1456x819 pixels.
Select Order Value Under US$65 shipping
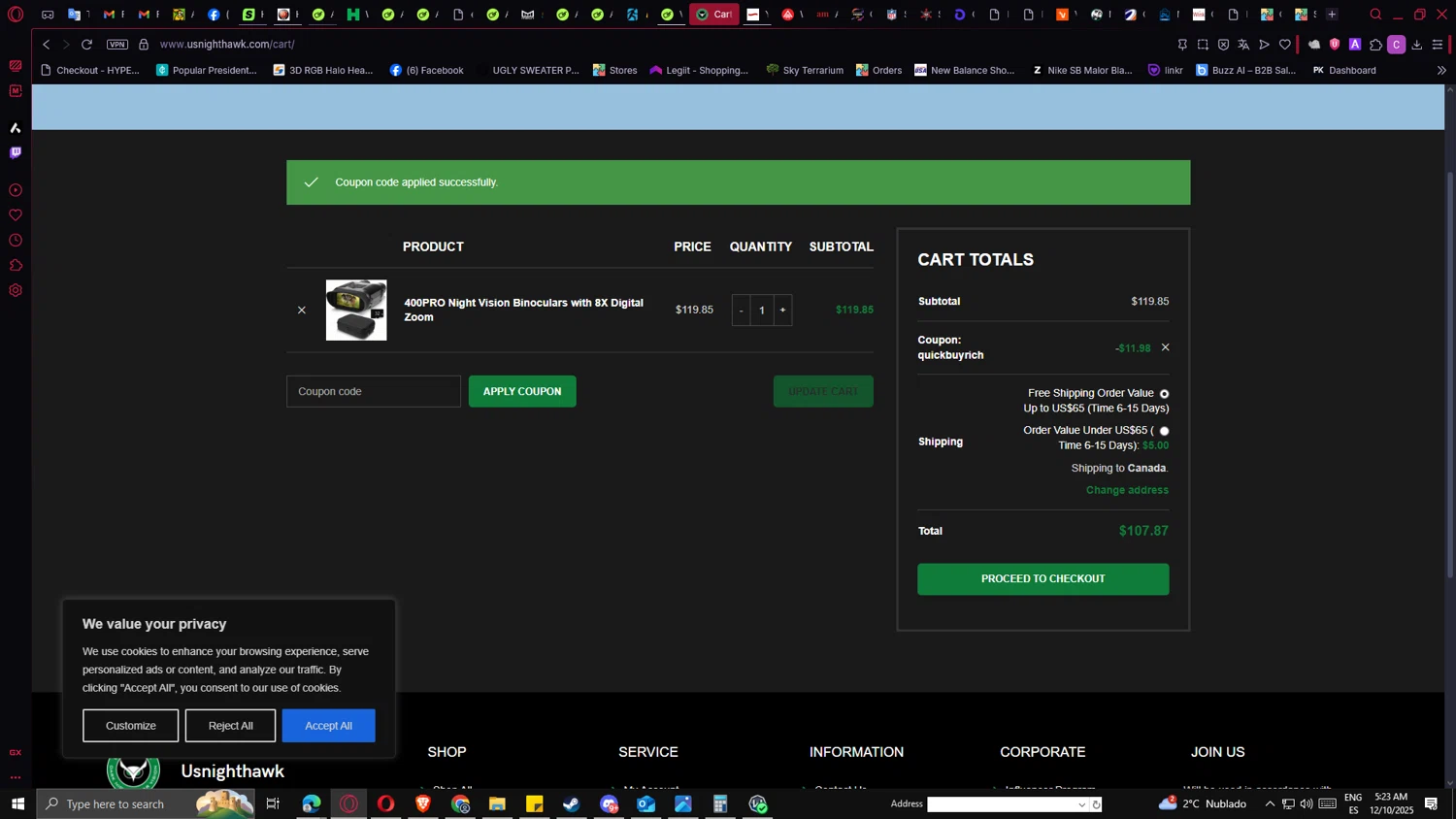(x=1164, y=431)
